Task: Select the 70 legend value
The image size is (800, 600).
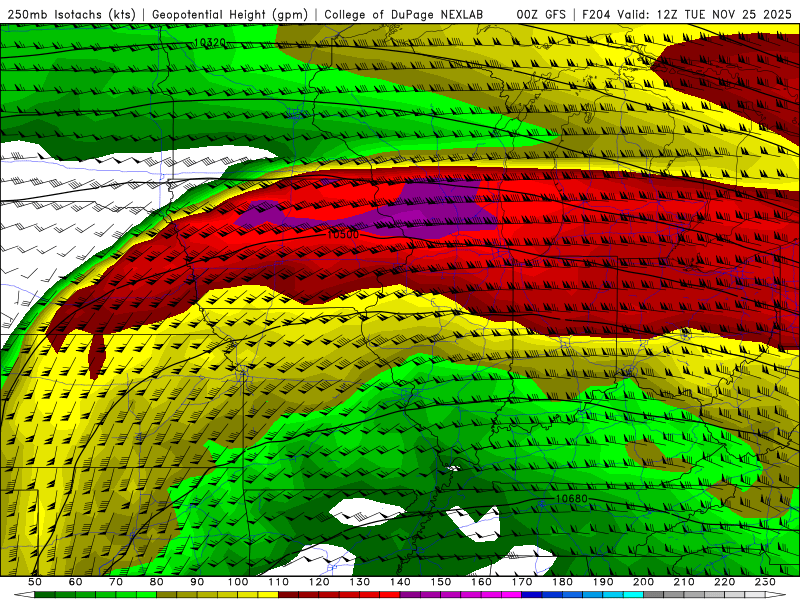Action: 116,582
